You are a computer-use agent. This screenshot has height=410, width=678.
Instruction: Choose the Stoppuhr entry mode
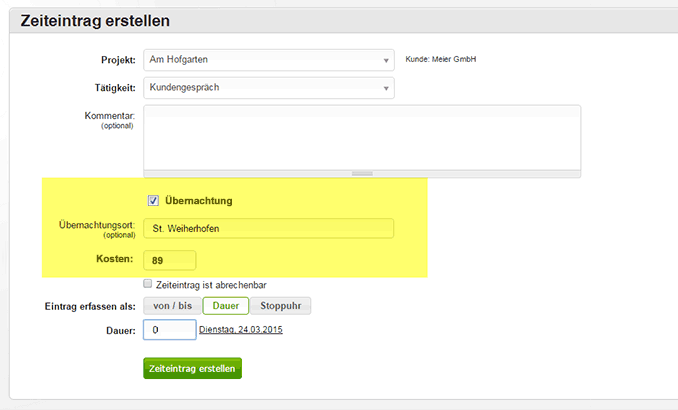pyautogui.click(x=281, y=306)
